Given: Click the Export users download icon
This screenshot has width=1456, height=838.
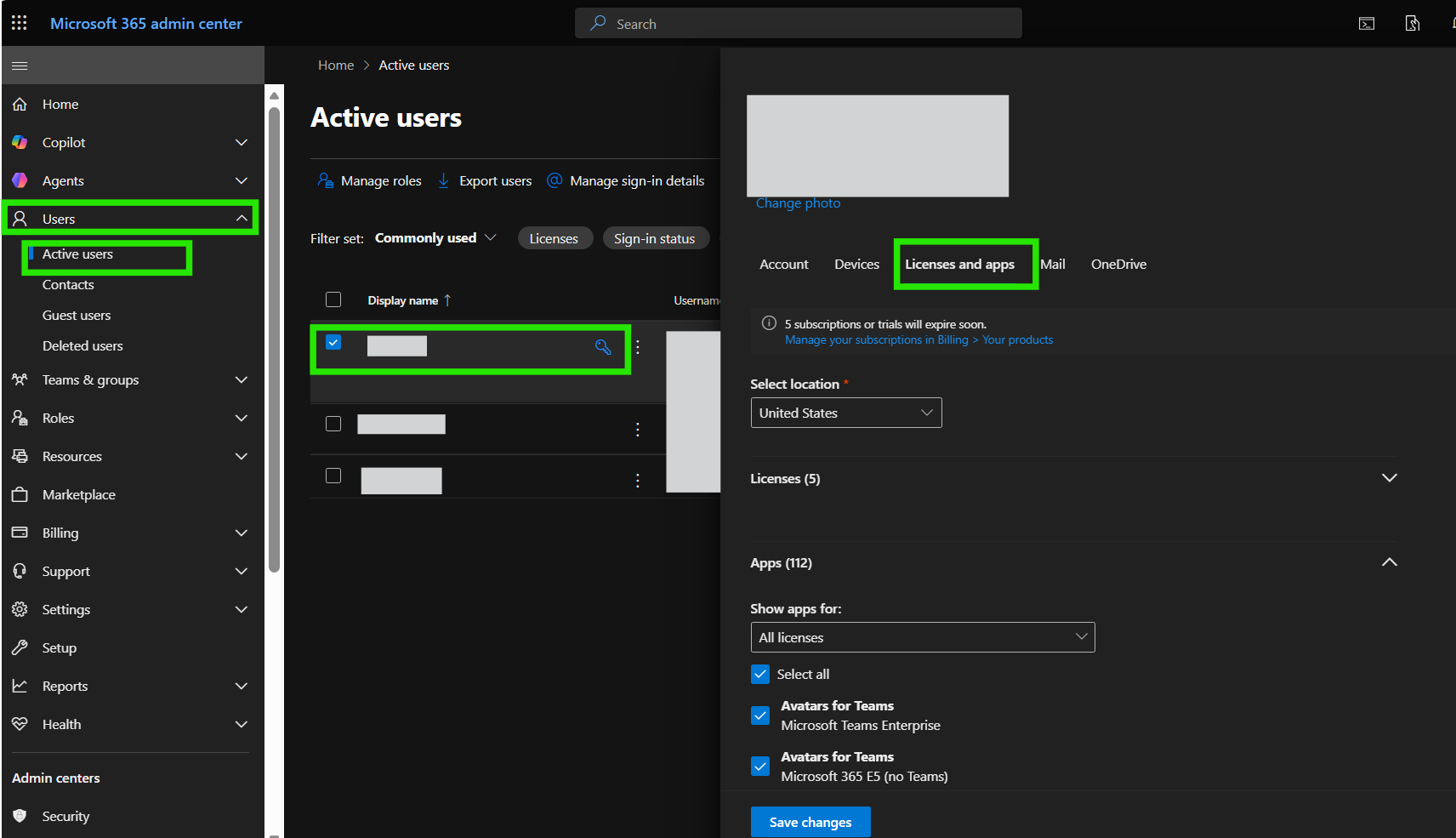Looking at the screenshot, I should 444,180.
